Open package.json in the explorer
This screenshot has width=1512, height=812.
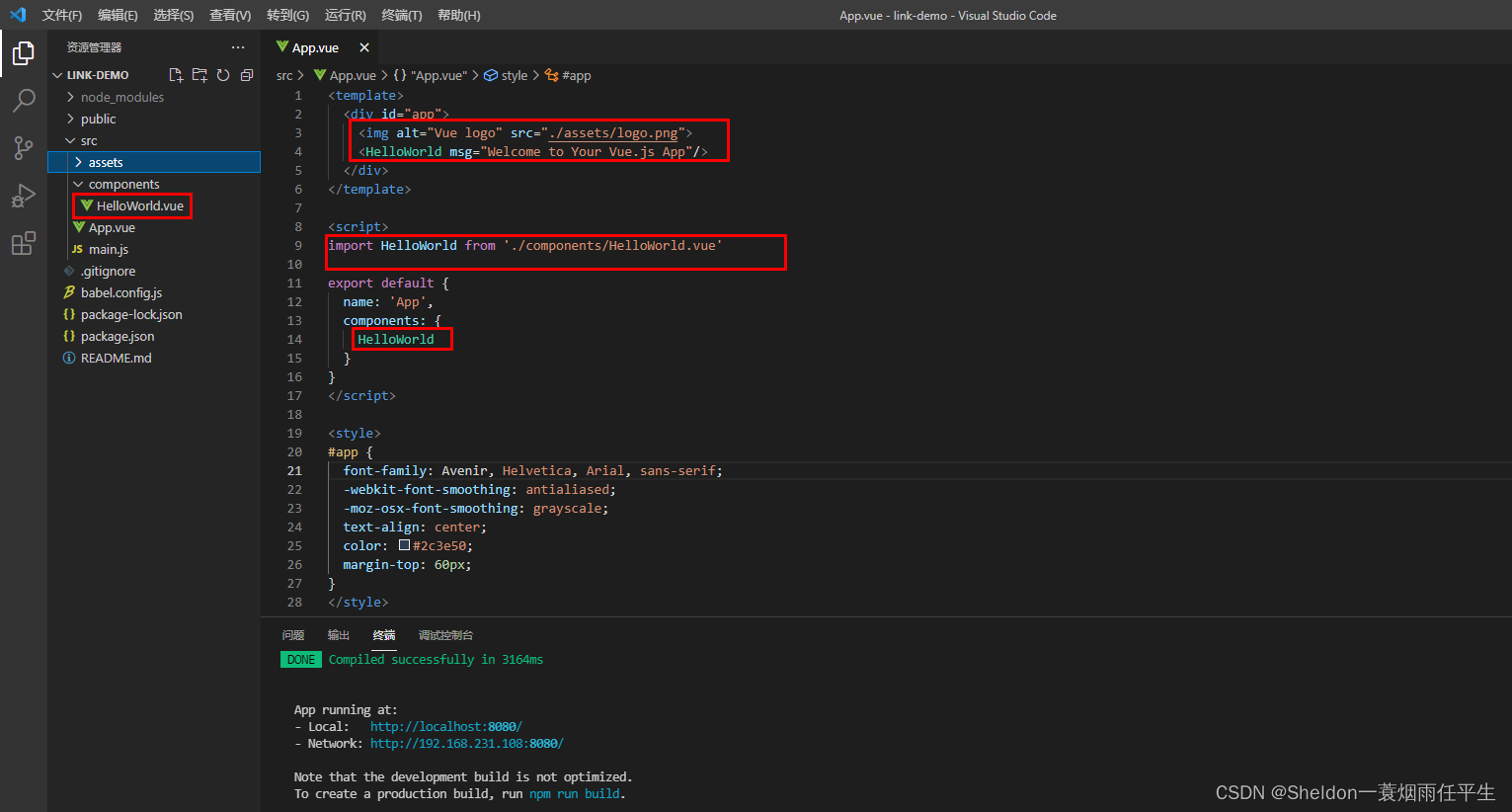click(x=118, y=336)
